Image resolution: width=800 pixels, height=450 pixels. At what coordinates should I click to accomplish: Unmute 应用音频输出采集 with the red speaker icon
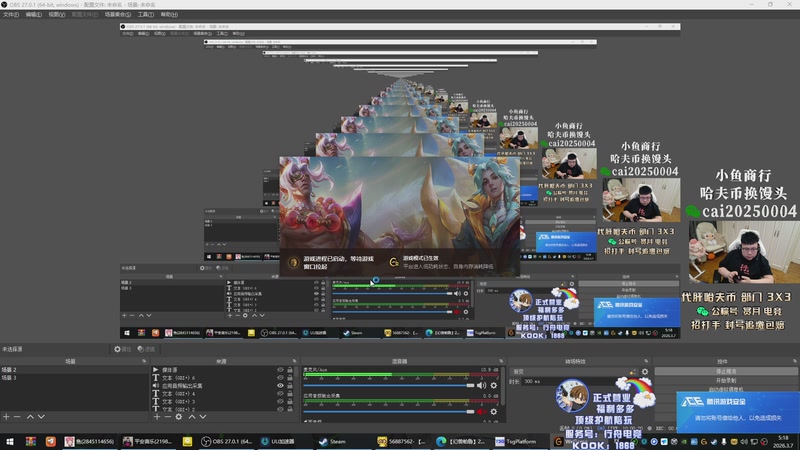(481, 412)
